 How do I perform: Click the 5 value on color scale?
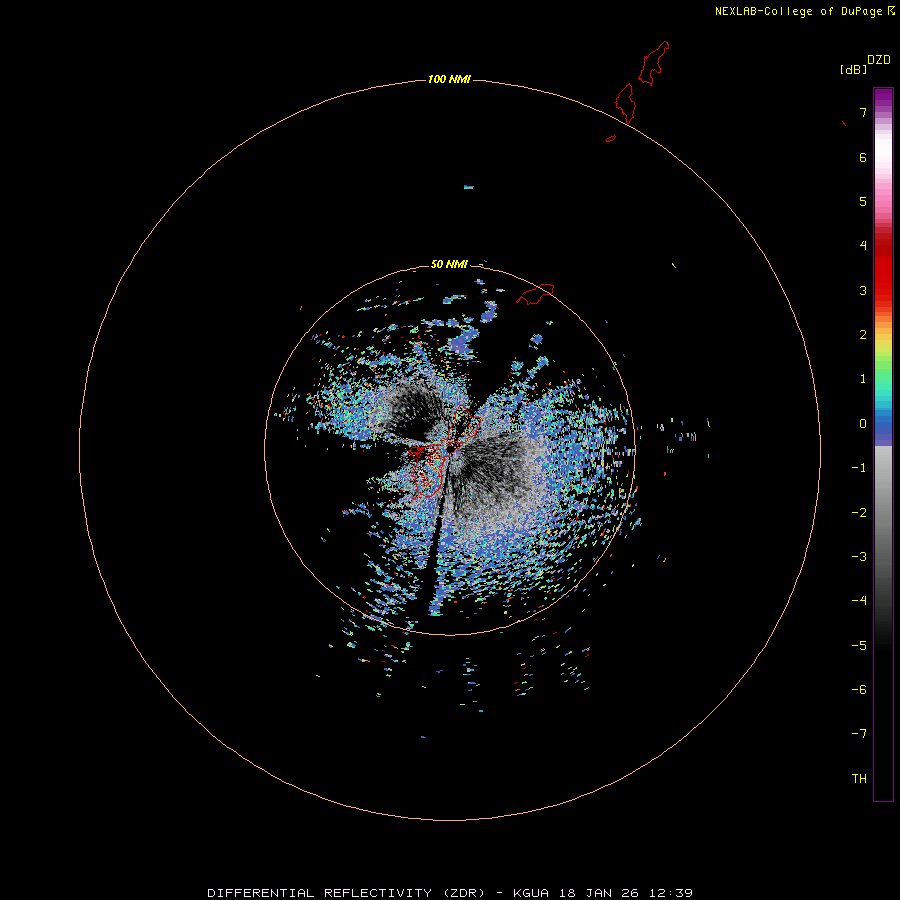[x=863, y=201]
